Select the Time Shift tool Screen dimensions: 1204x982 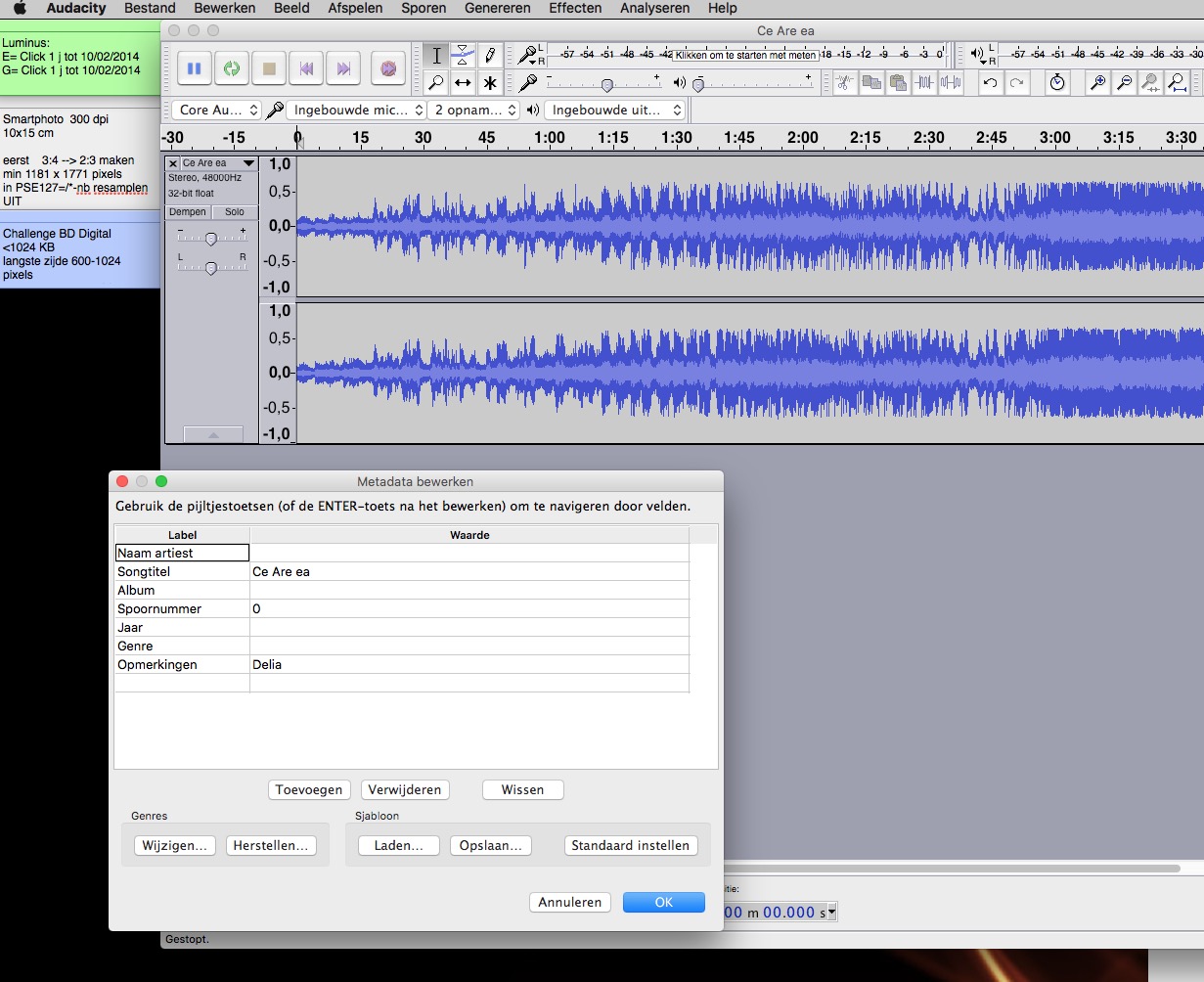point(463,83)
